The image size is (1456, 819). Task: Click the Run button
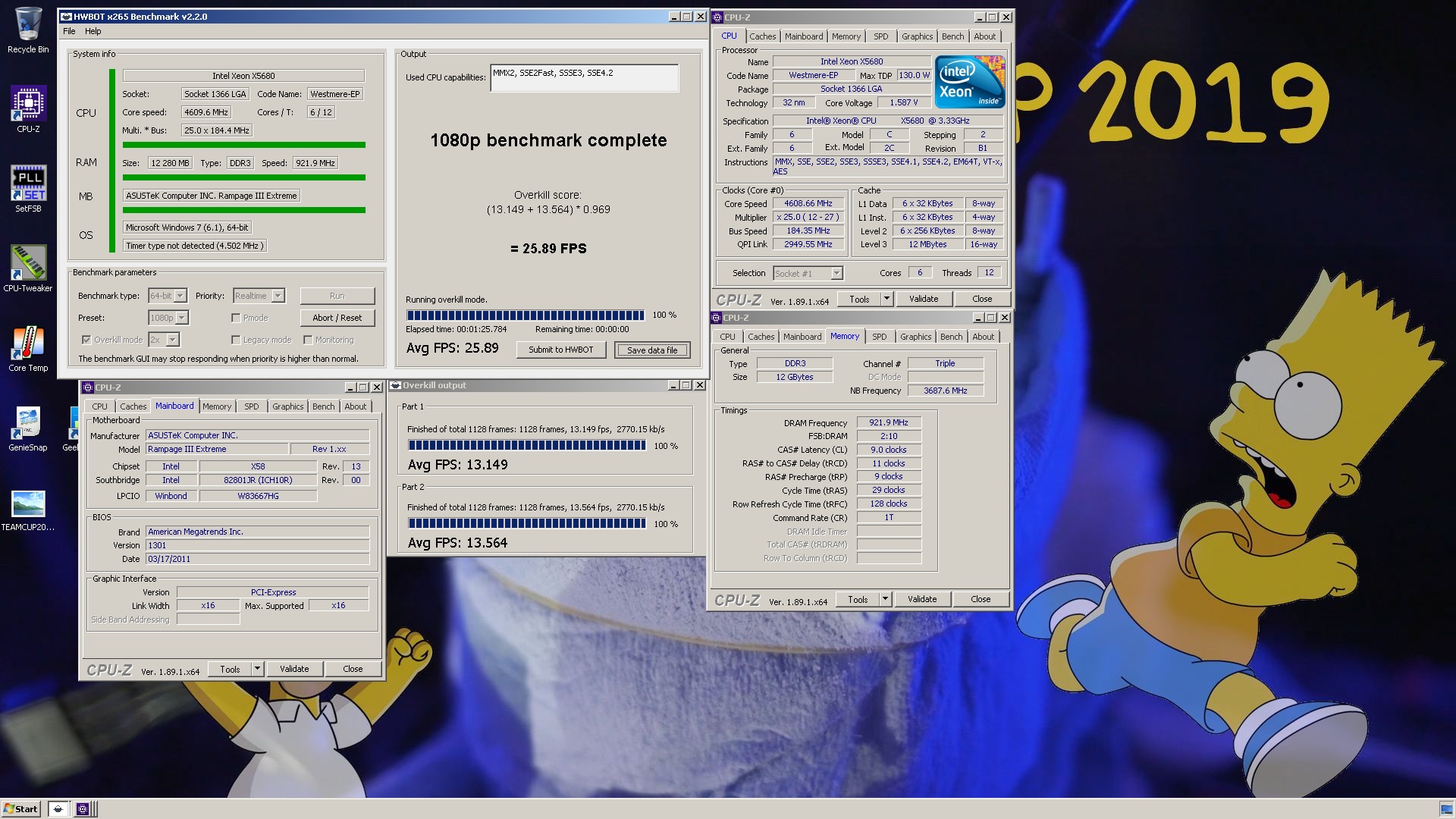click(337, 296)
